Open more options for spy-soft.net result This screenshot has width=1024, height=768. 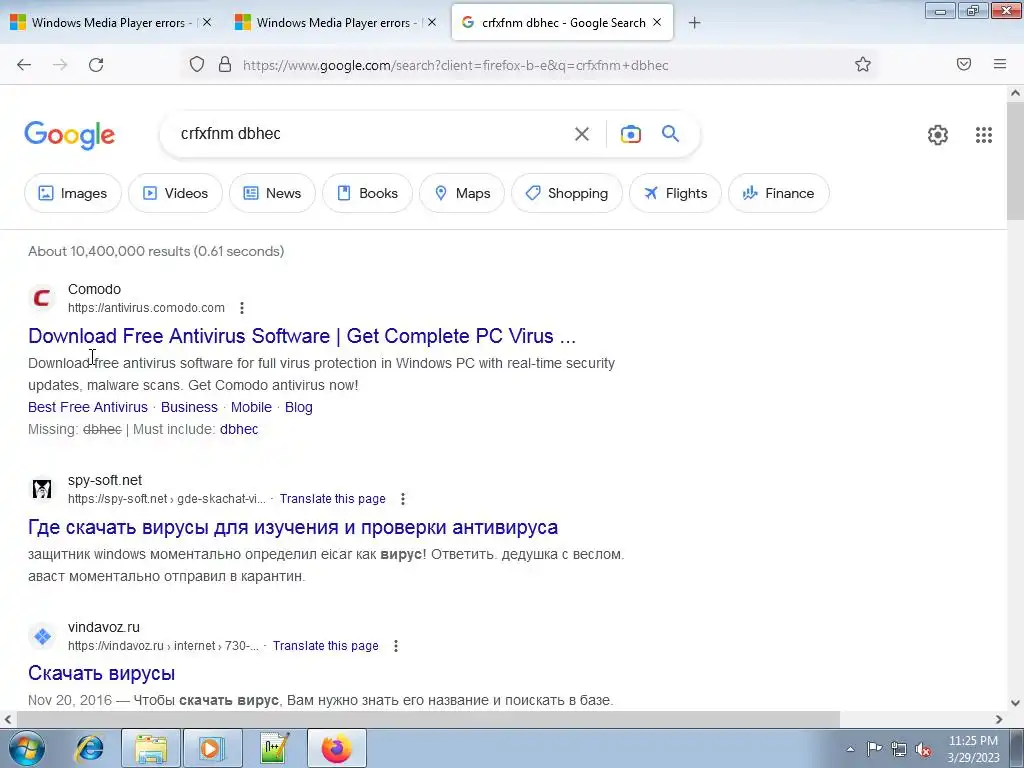(403, 499)
